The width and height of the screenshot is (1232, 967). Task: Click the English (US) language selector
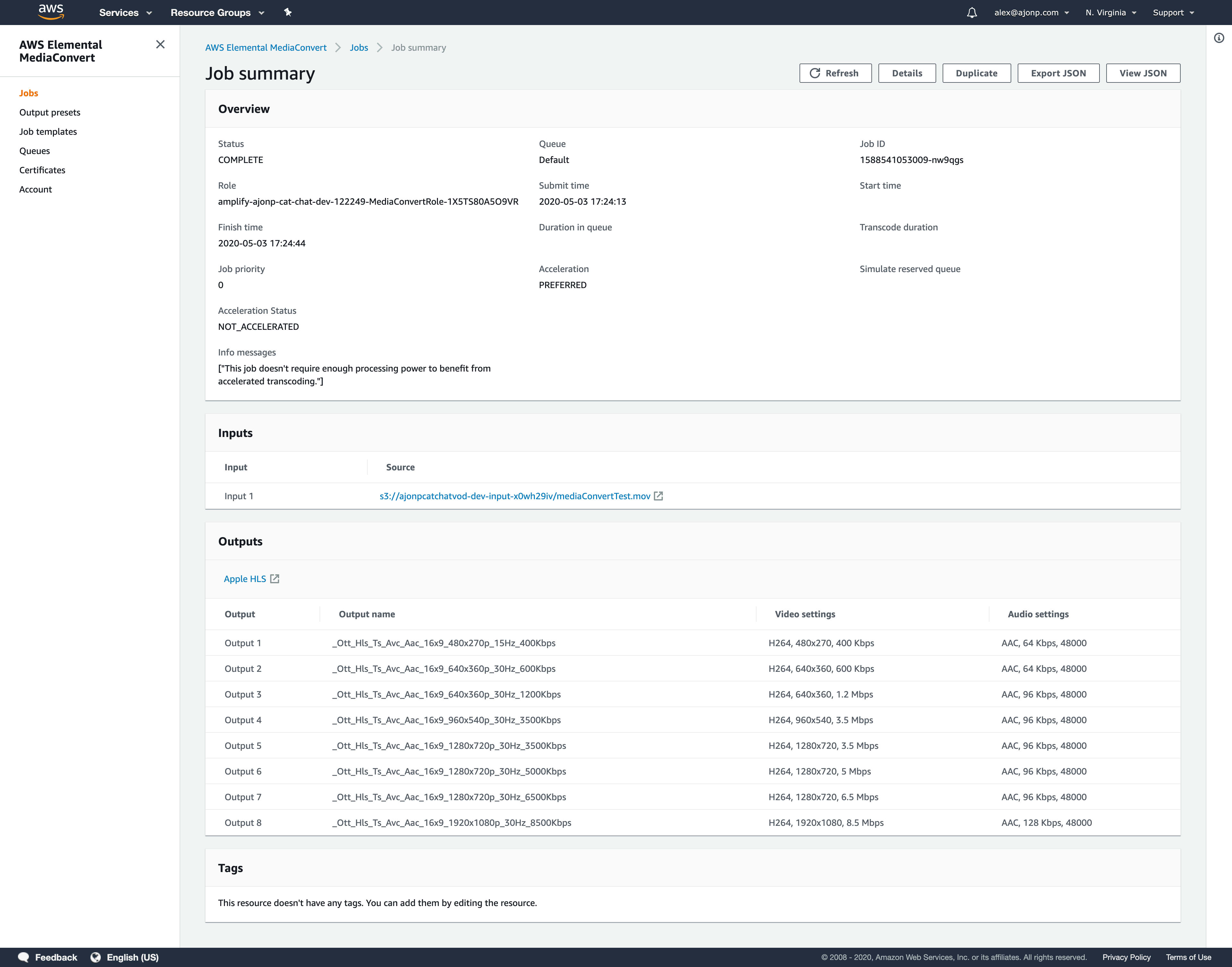133,957
